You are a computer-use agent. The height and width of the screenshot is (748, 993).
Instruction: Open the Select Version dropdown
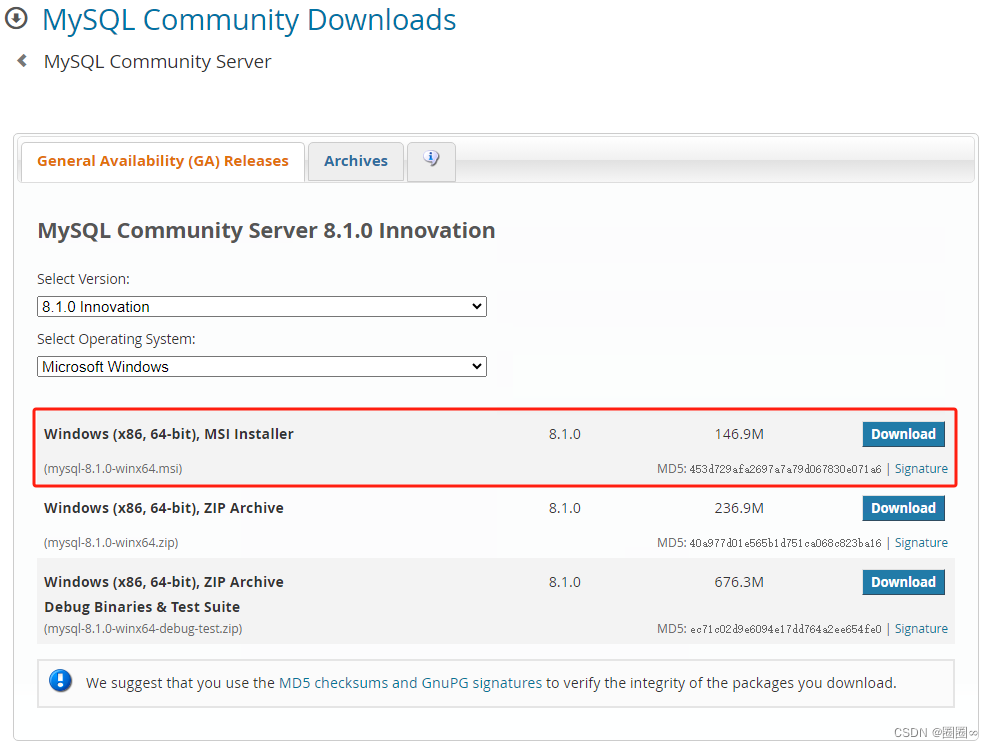(262, 307)
